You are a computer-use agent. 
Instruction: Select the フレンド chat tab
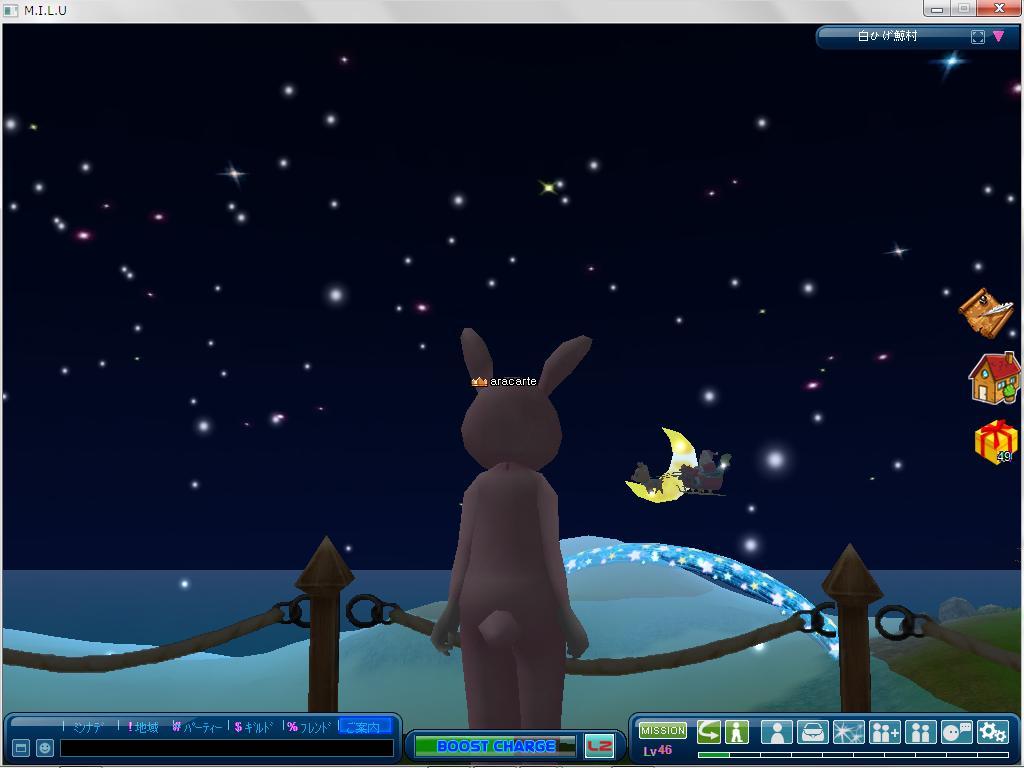pyautogui.click(x=309, y=727)
